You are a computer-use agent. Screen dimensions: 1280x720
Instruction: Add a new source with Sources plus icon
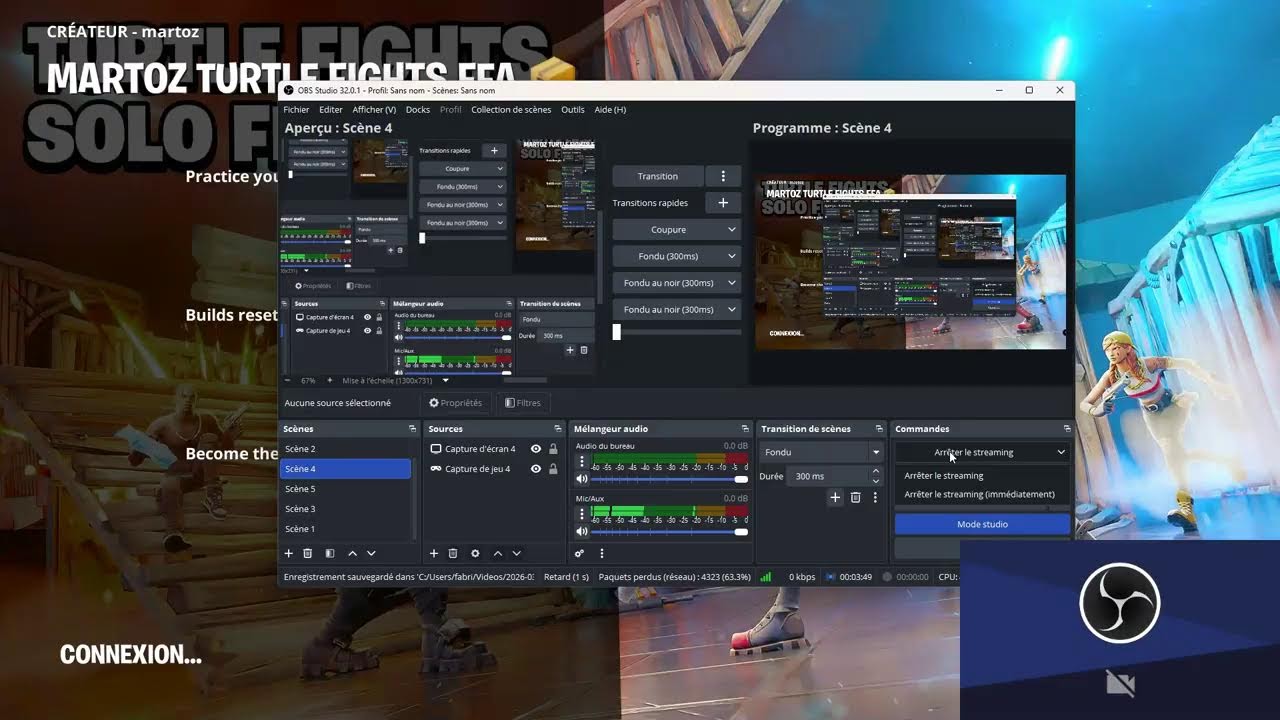[434, 553]
